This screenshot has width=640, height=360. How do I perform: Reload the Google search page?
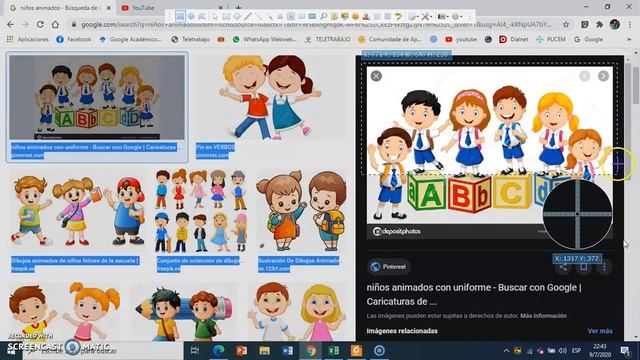pyautogui.click(x=40, y=24)
